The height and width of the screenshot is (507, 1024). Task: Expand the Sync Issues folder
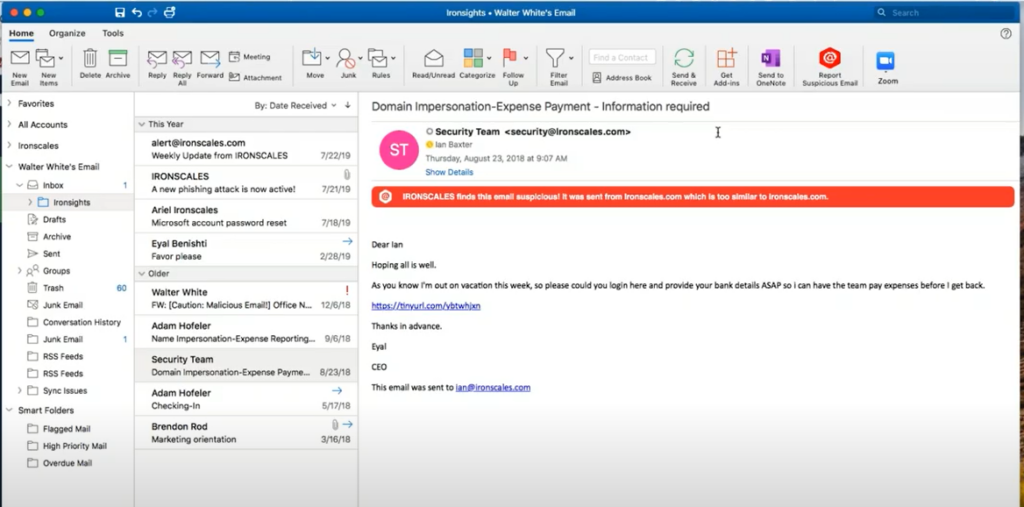click(20, 391)
